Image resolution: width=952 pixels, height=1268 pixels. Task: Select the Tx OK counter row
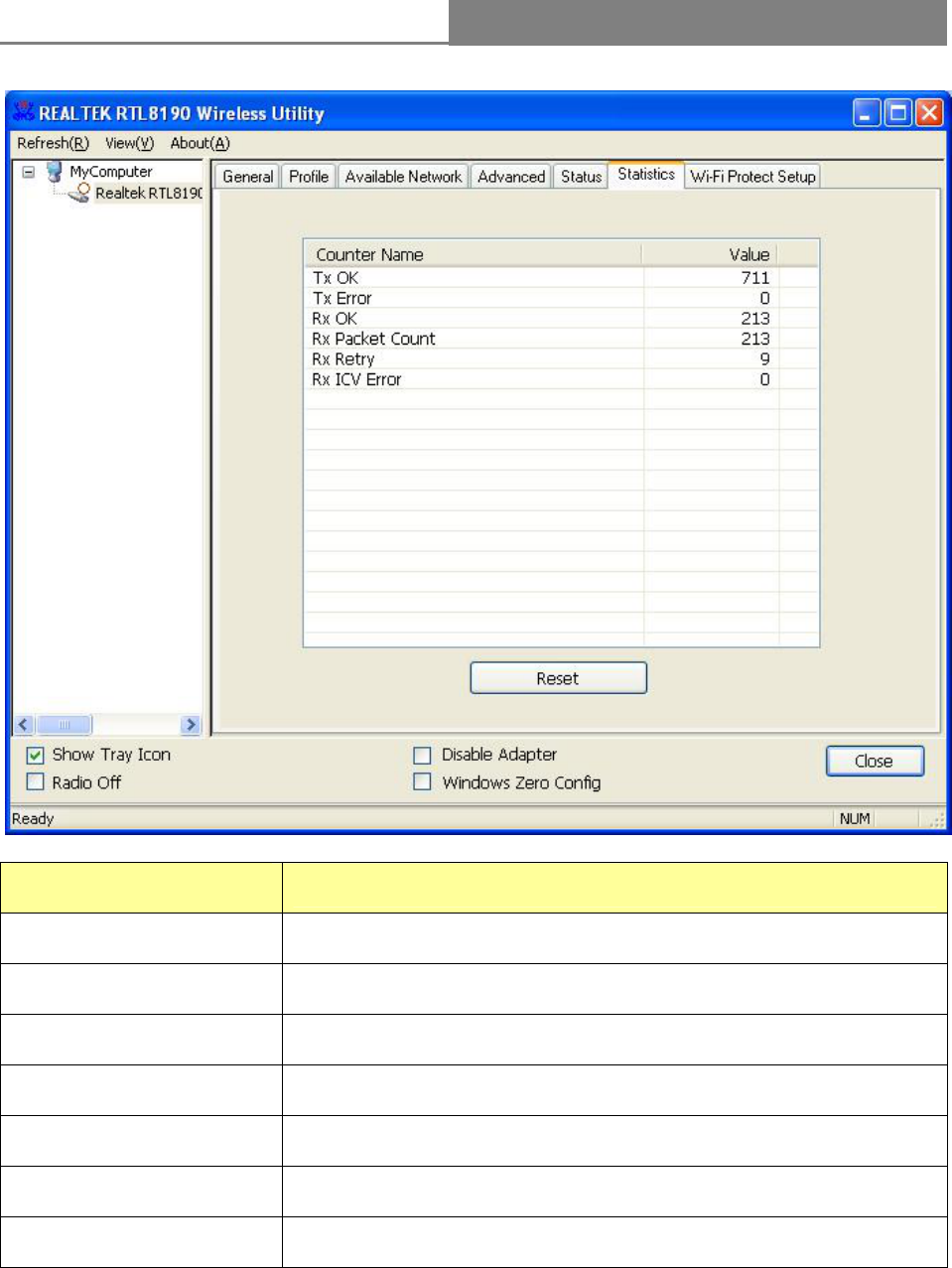point(561,278)
